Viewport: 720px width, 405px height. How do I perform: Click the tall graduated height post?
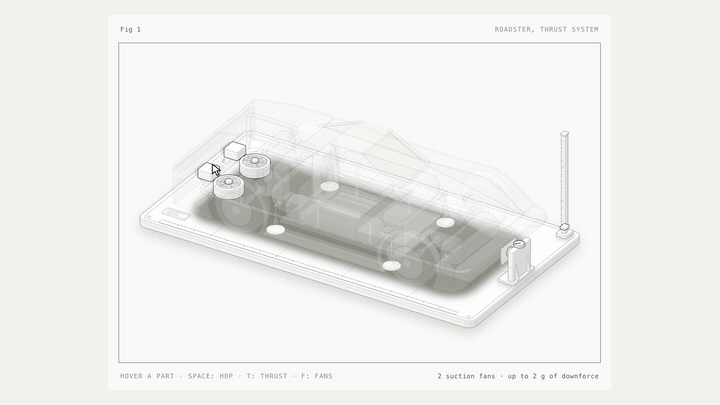[x=564, y=179]
